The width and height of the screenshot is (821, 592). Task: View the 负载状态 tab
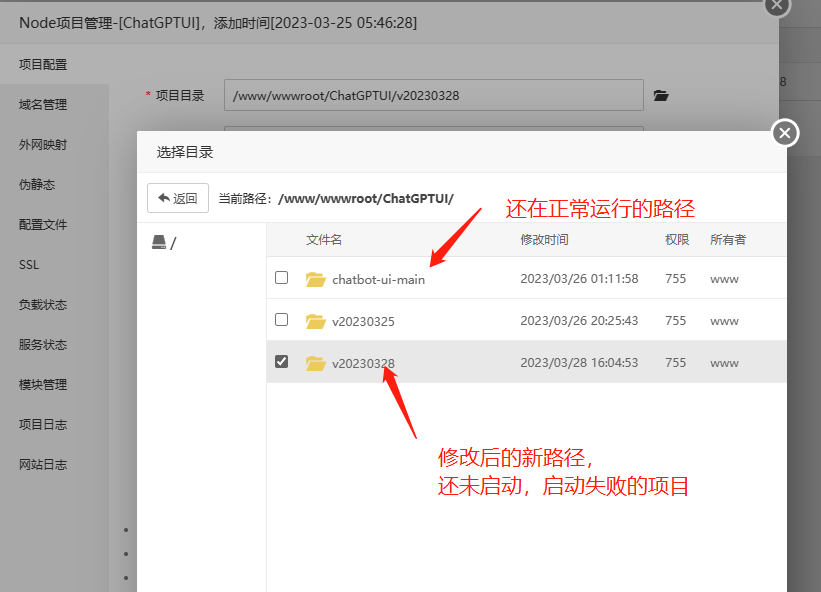(43, 305)
